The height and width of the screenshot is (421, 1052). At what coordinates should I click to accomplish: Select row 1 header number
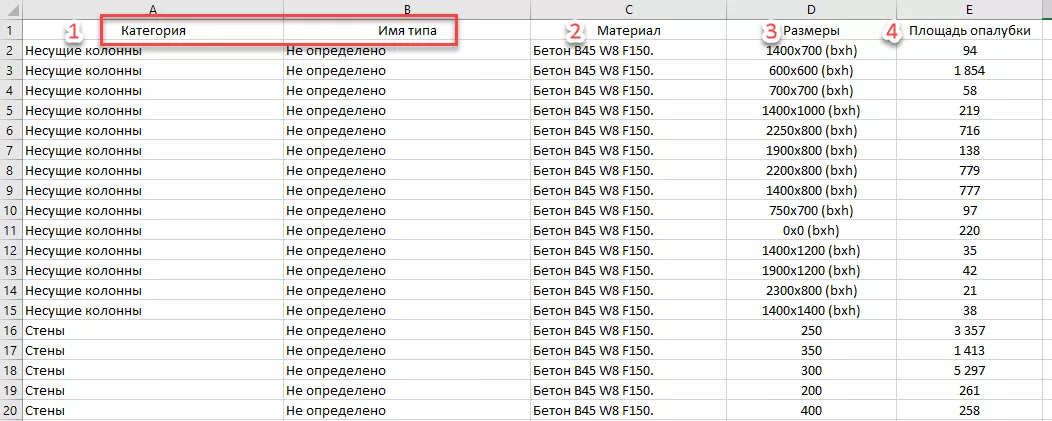coord(10,31)
